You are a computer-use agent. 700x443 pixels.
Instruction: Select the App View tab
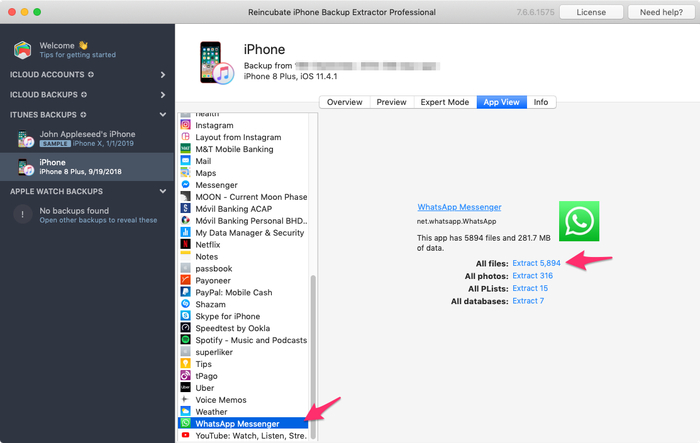[502, 102]
